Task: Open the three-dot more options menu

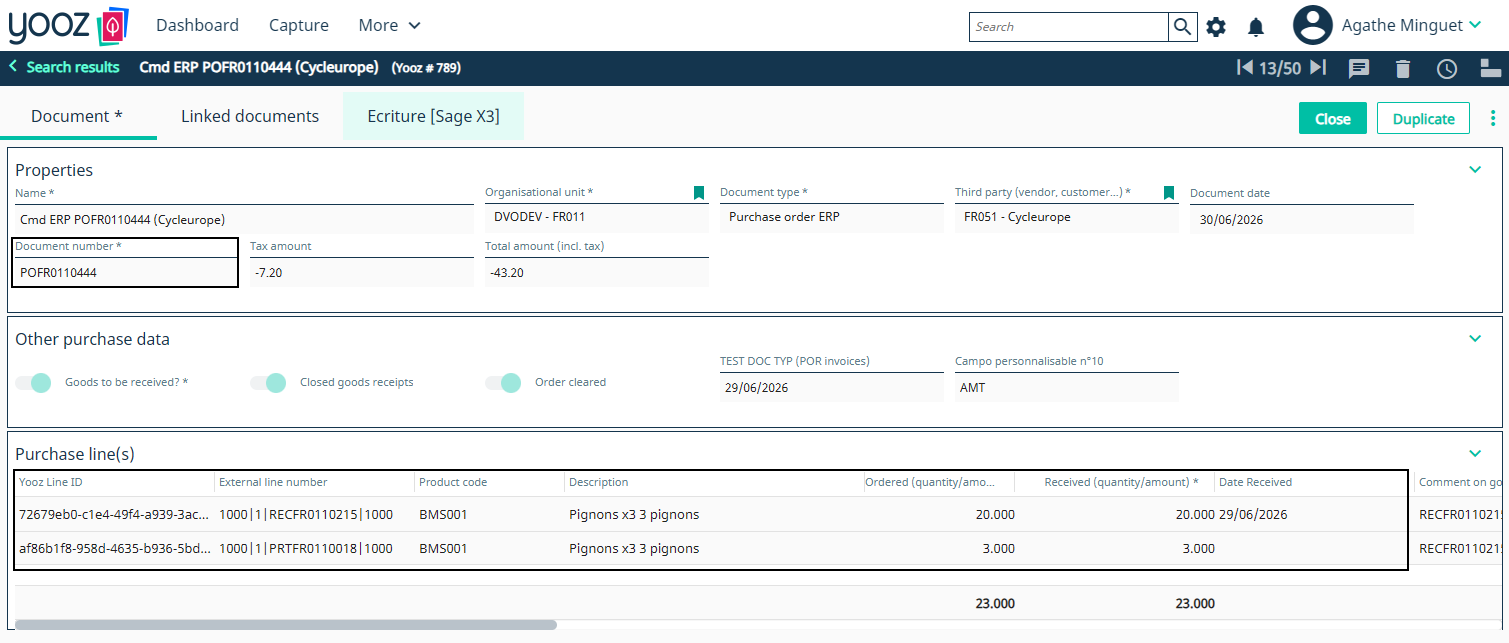Action: tap(1493, 118)
